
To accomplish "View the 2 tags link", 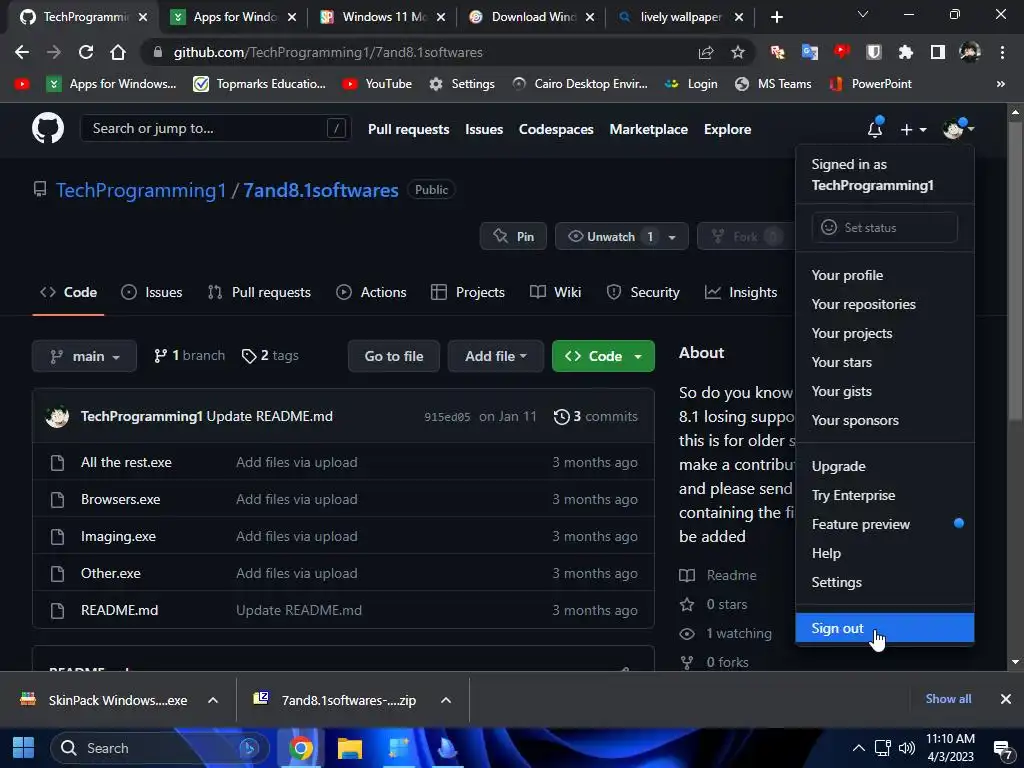I will 270,355.
